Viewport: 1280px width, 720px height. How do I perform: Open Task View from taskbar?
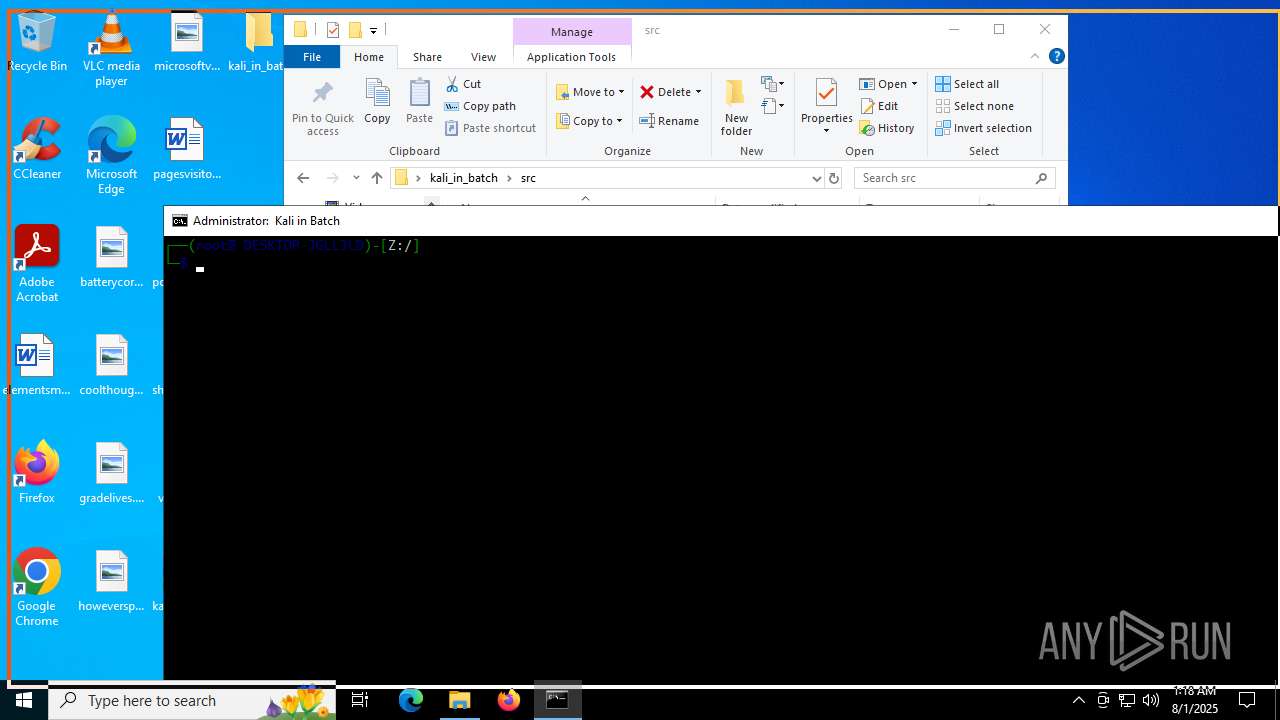pyautogui.click(x=360, y=700)
